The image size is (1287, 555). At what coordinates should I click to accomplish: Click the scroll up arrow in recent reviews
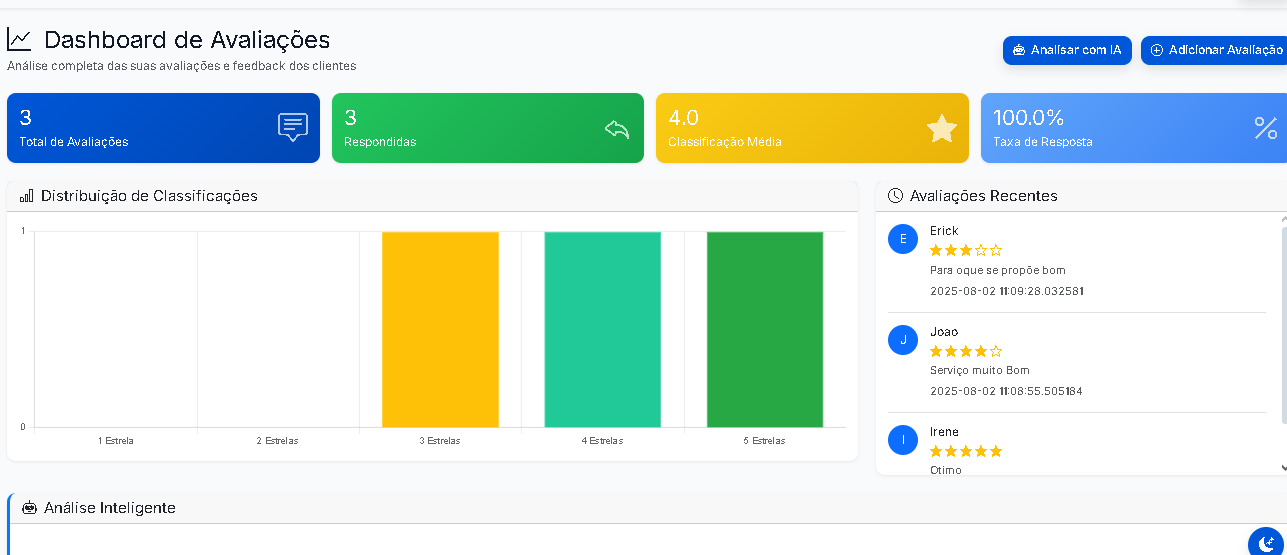click(x=1284, y=219)
